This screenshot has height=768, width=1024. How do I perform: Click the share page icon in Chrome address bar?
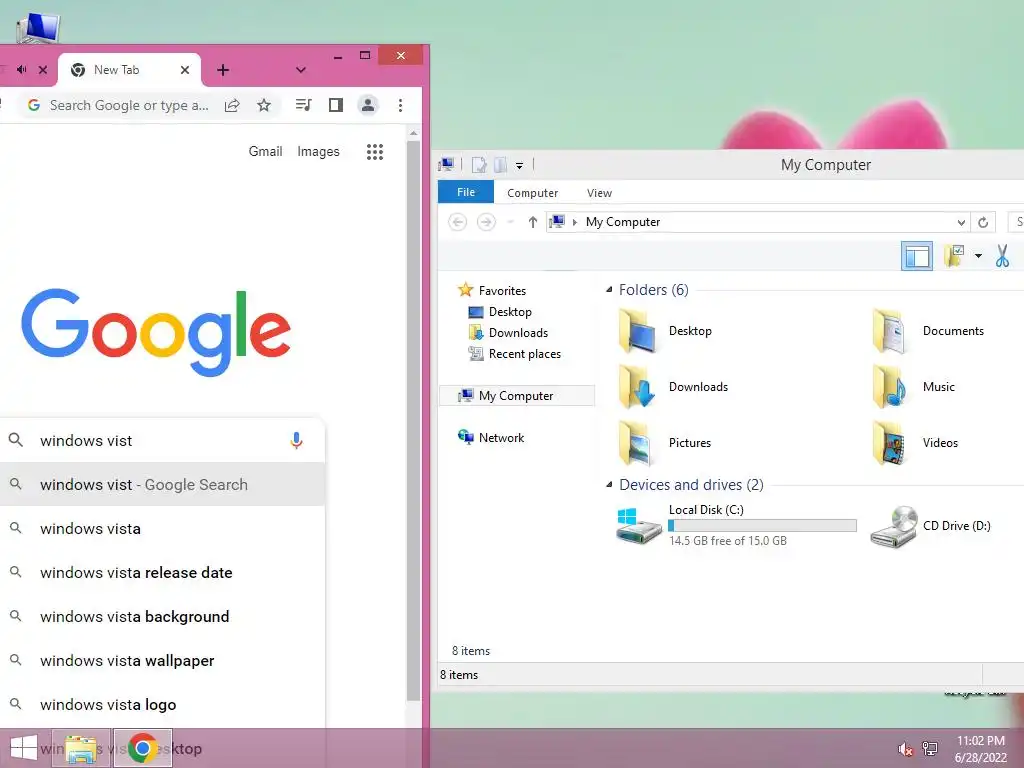[x=232, y=105]
